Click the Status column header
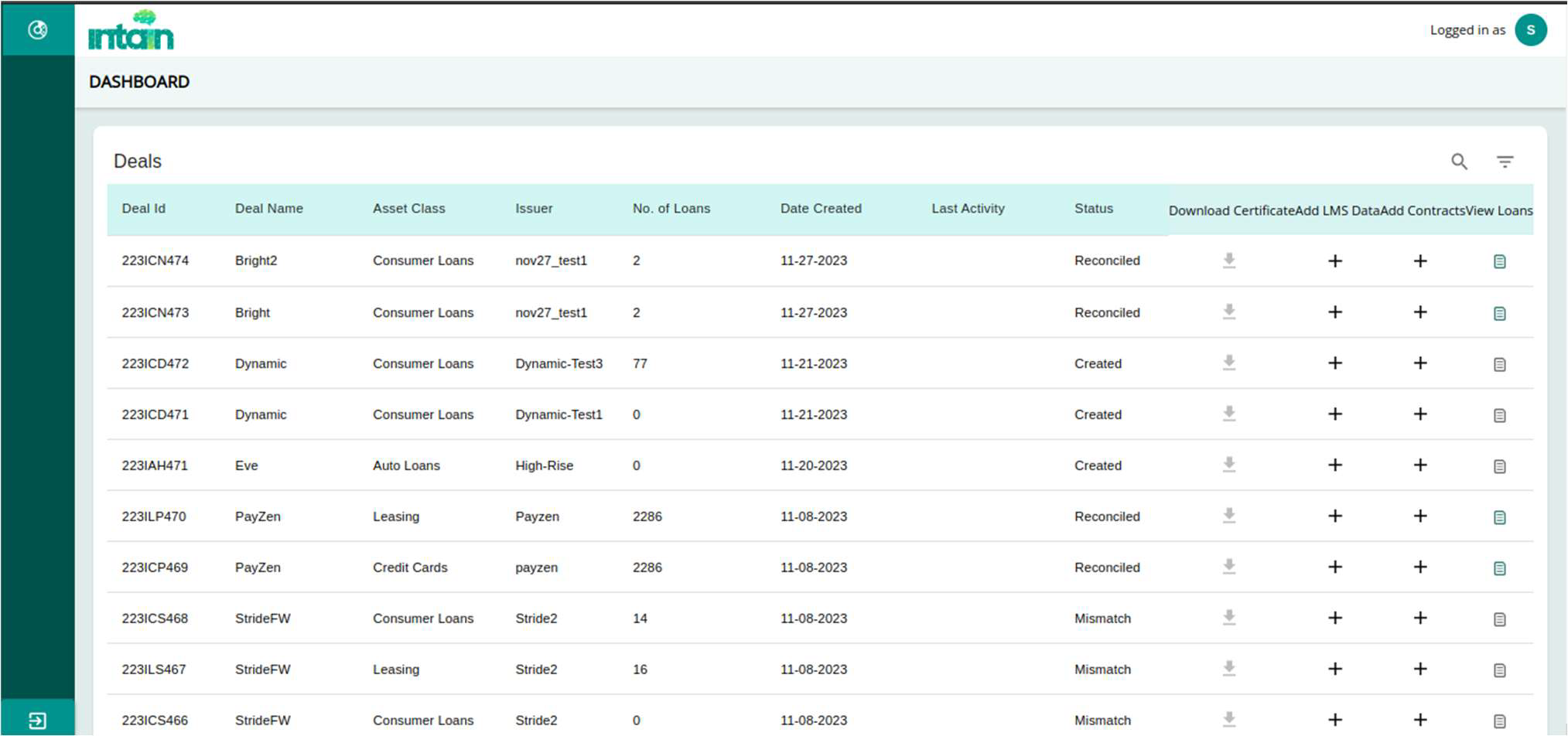 click(1093, 209)
